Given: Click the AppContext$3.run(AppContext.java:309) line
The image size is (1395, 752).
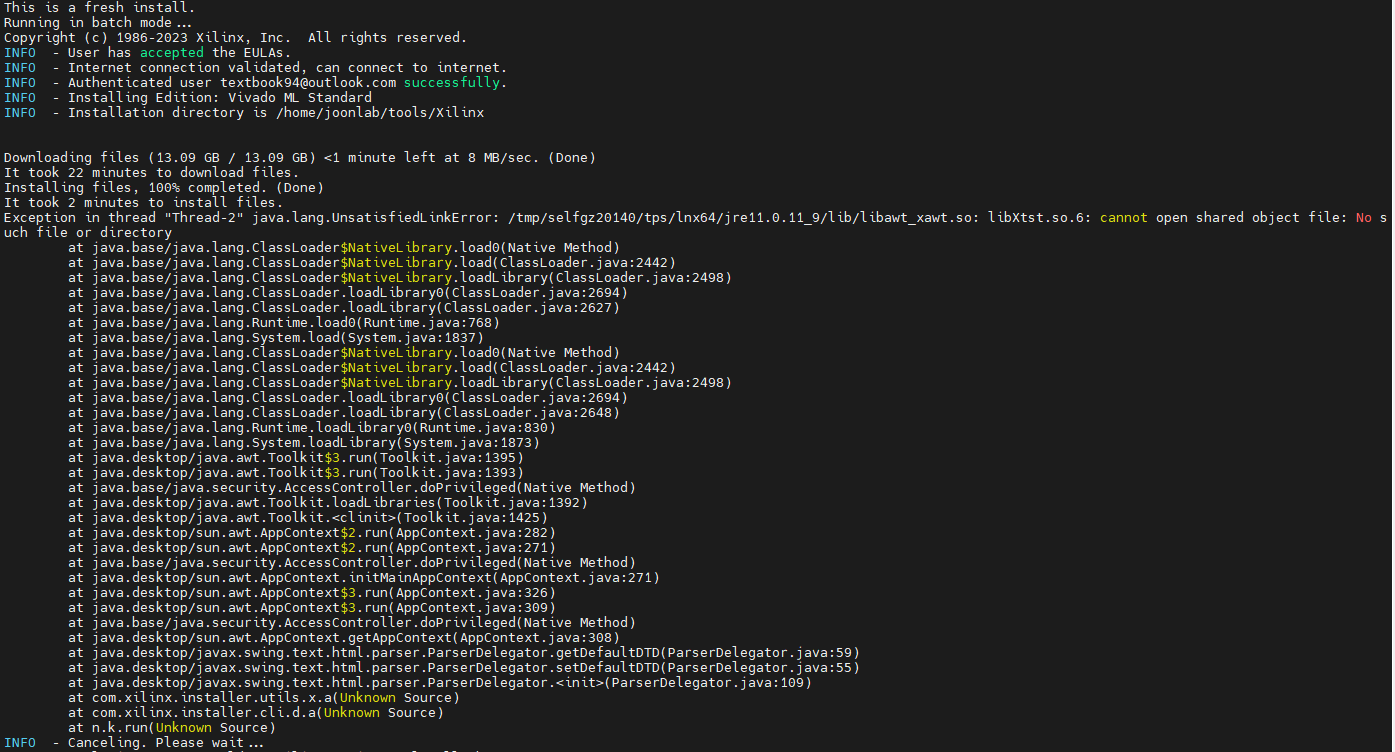Looking at the screenshot, I should 312,608.
